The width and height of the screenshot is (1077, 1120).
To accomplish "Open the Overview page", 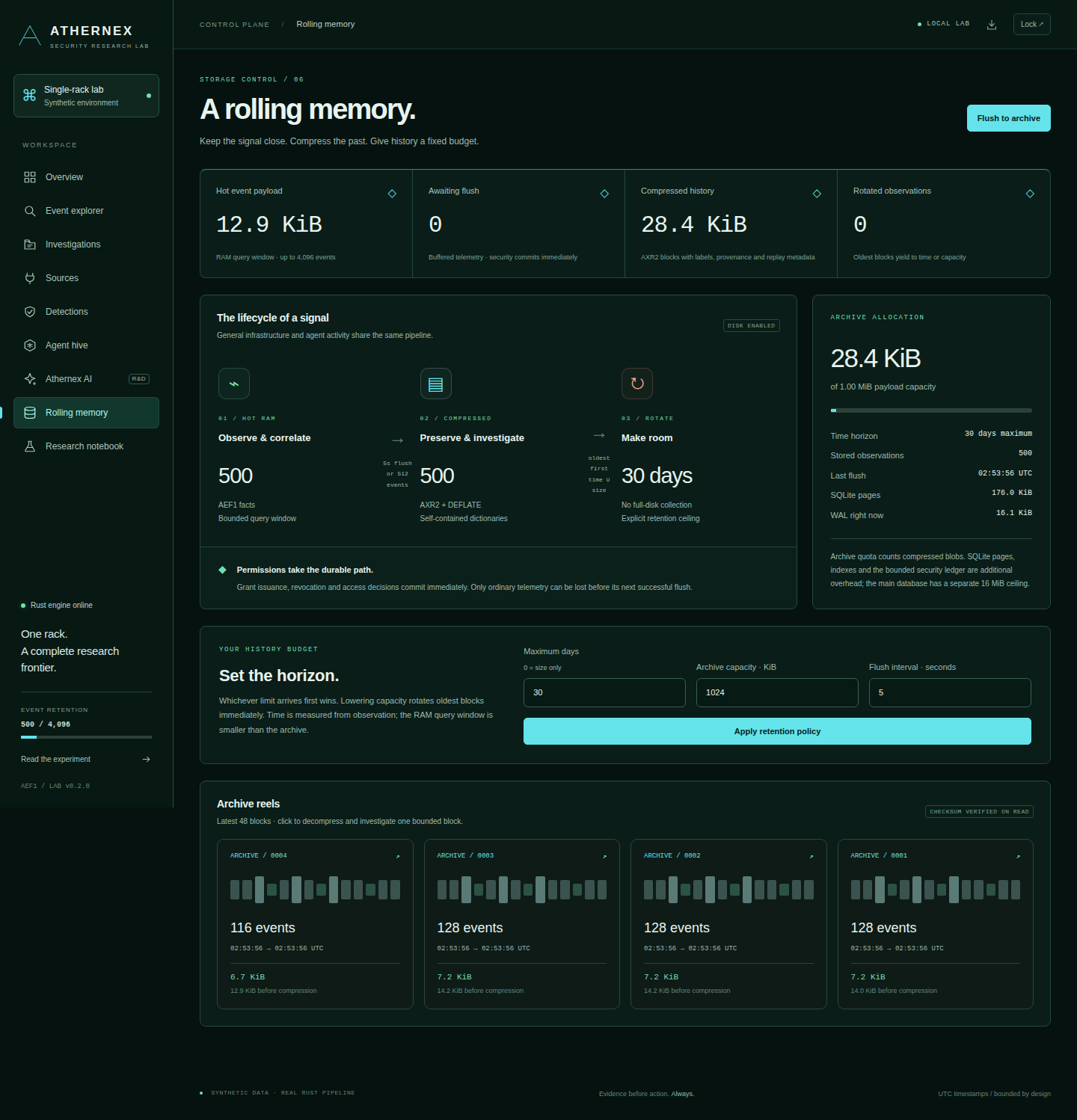I will [86, 177].
